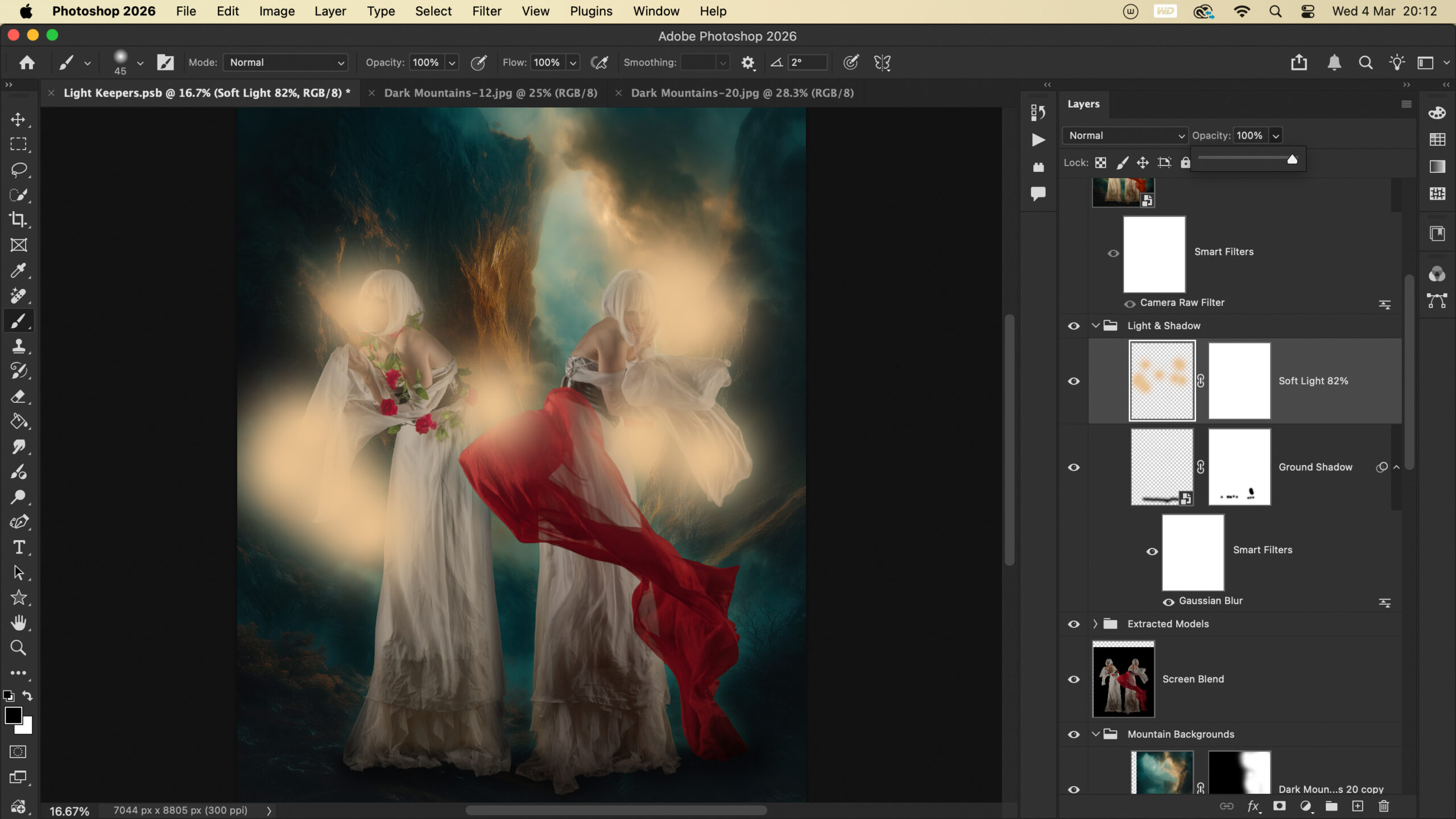Screen dimensions: 1456x819
Task: Select the Eyedropper tool
Action: click(x=18, y=270)
